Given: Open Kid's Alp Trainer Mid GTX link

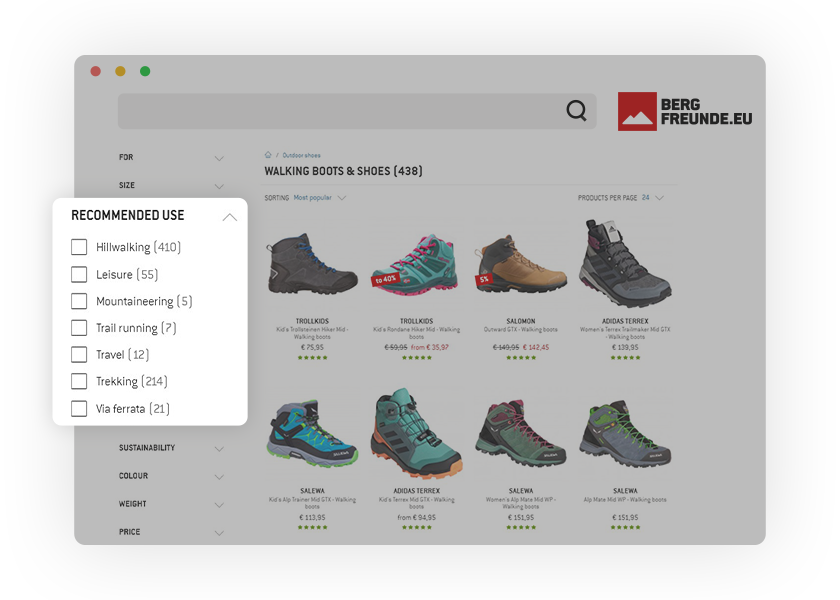Looking at the screenshot, I should tap(312, 503).
